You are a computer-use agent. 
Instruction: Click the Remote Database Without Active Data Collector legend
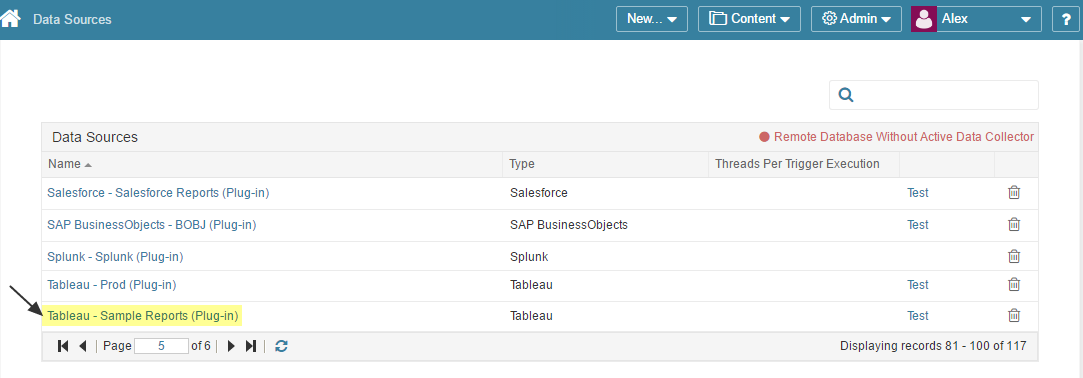pyautogui.click(x=897, y=137)
